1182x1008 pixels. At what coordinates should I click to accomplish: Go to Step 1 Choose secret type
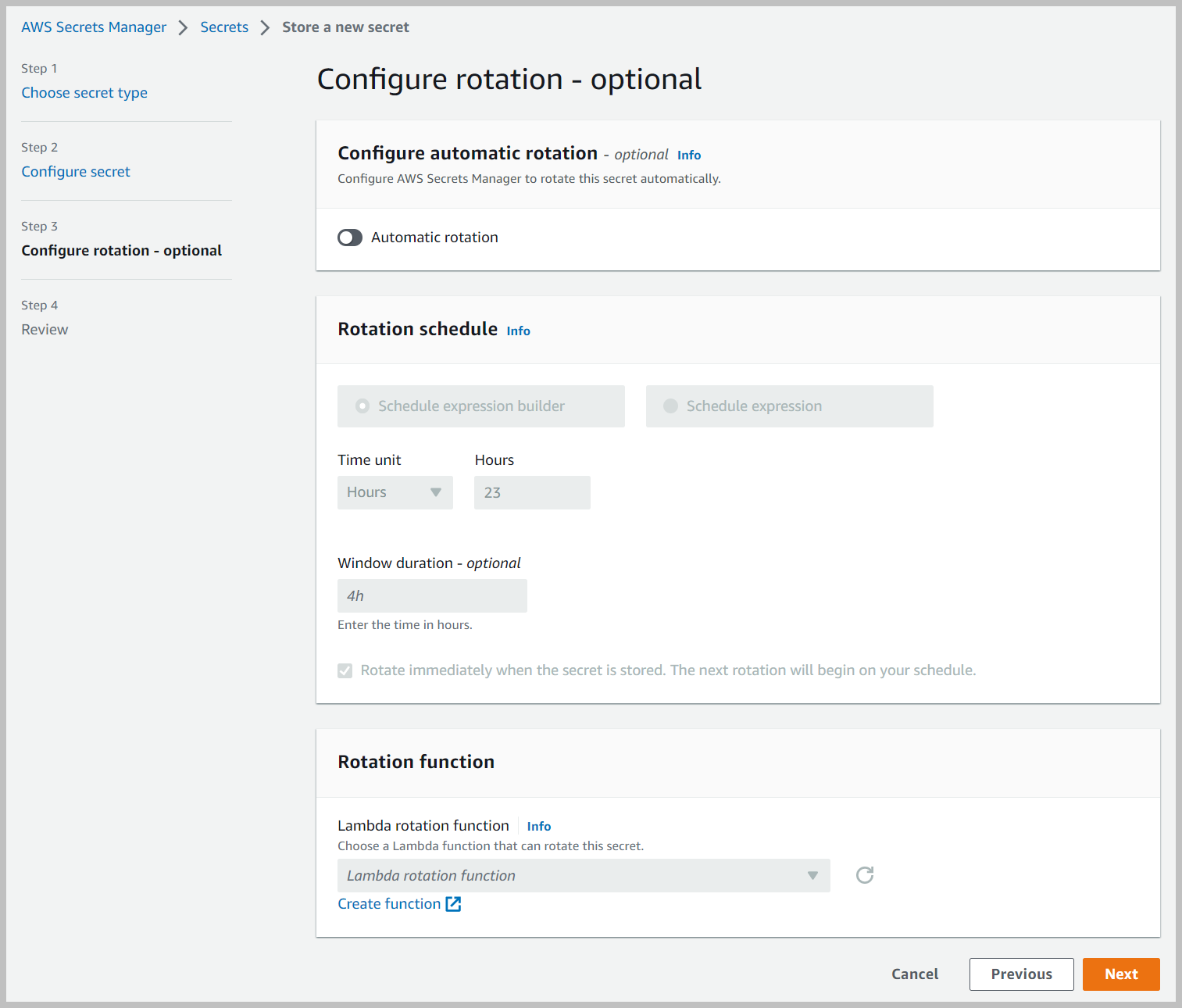tap(84, 92)
